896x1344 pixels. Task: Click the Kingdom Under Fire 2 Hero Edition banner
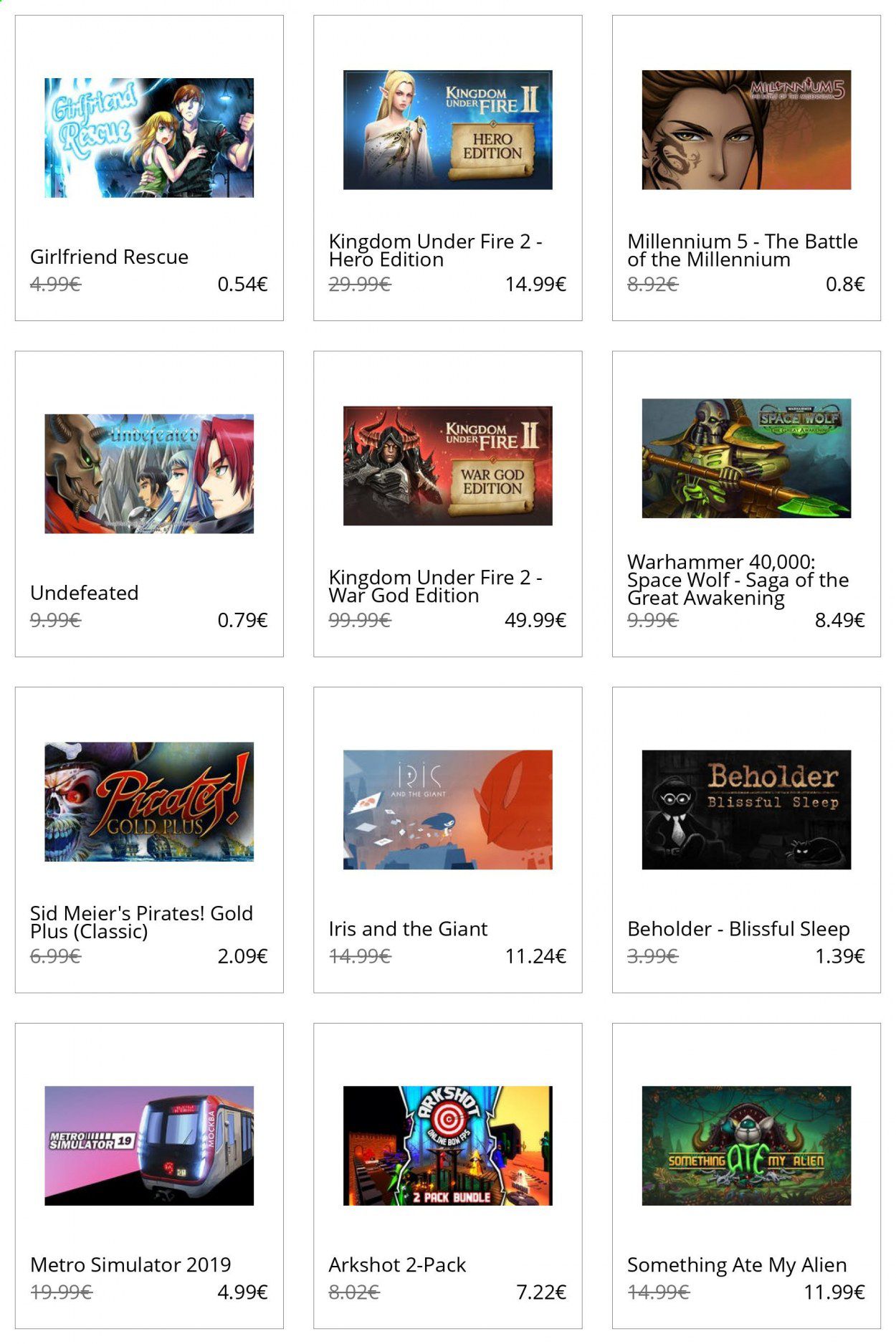[x=447, y=130]
